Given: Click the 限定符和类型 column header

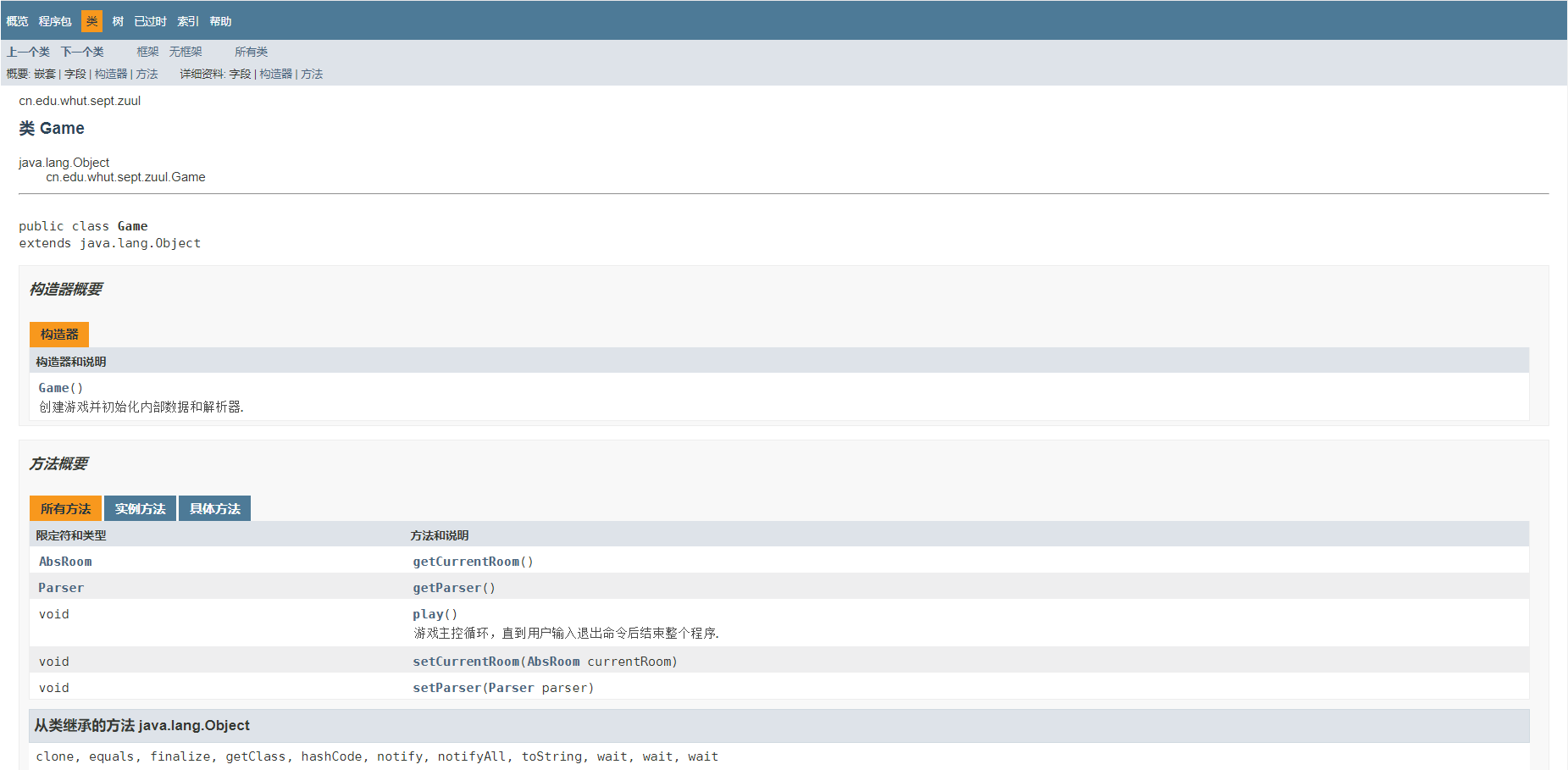Looking at the screenshot, I should tap(70, 535).
